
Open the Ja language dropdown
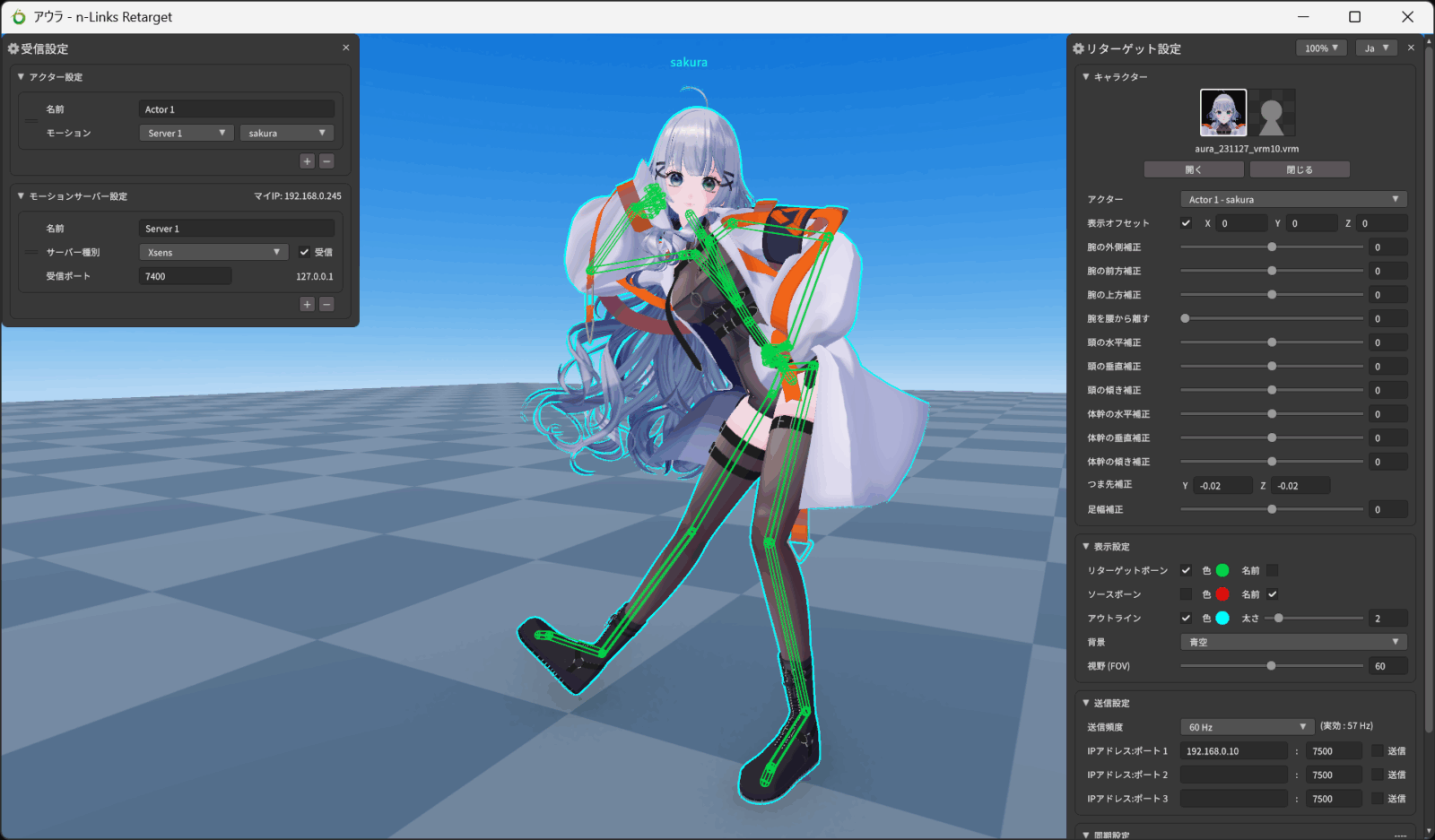(x=1376, y=48)
